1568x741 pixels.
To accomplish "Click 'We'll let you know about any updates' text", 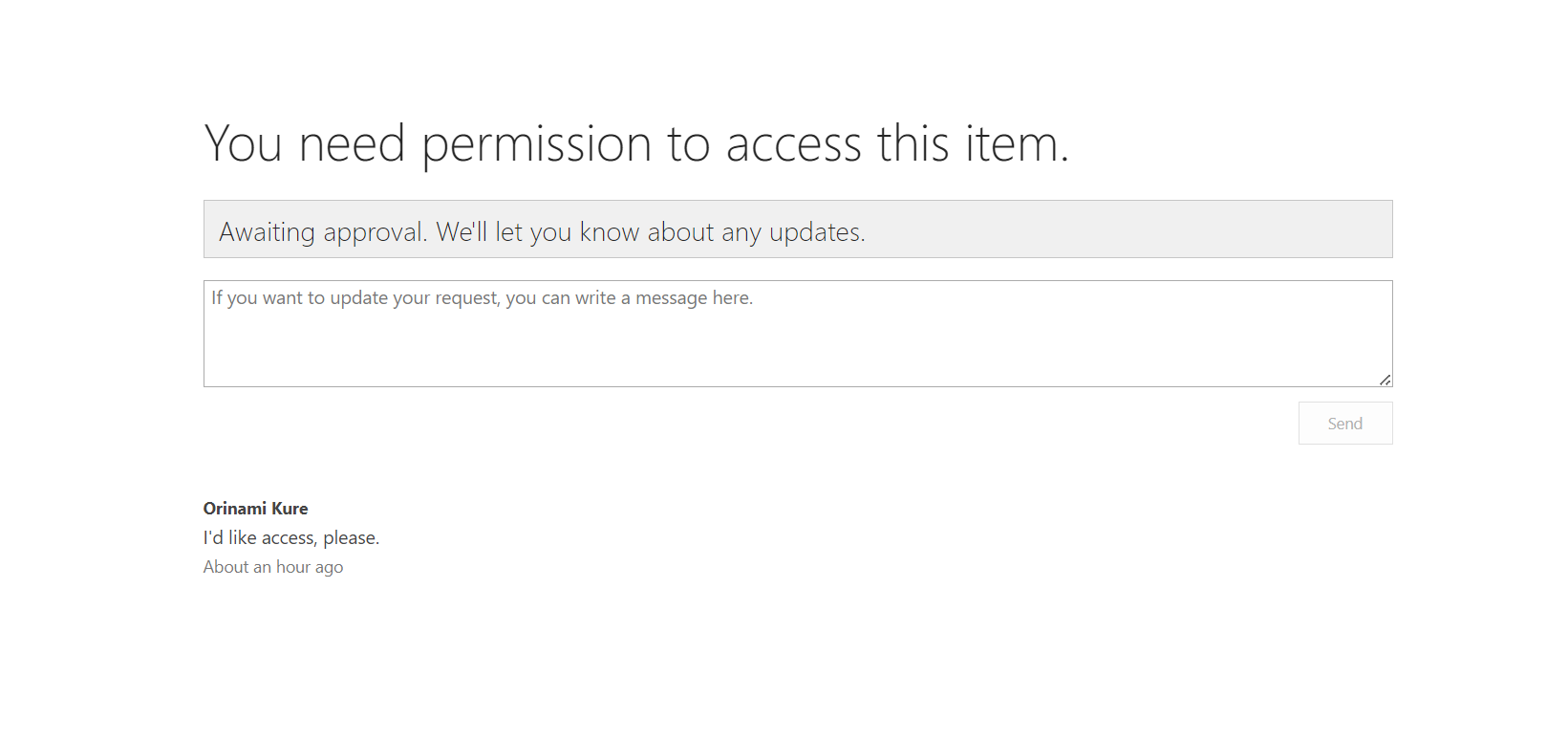I will pos(650,232).
